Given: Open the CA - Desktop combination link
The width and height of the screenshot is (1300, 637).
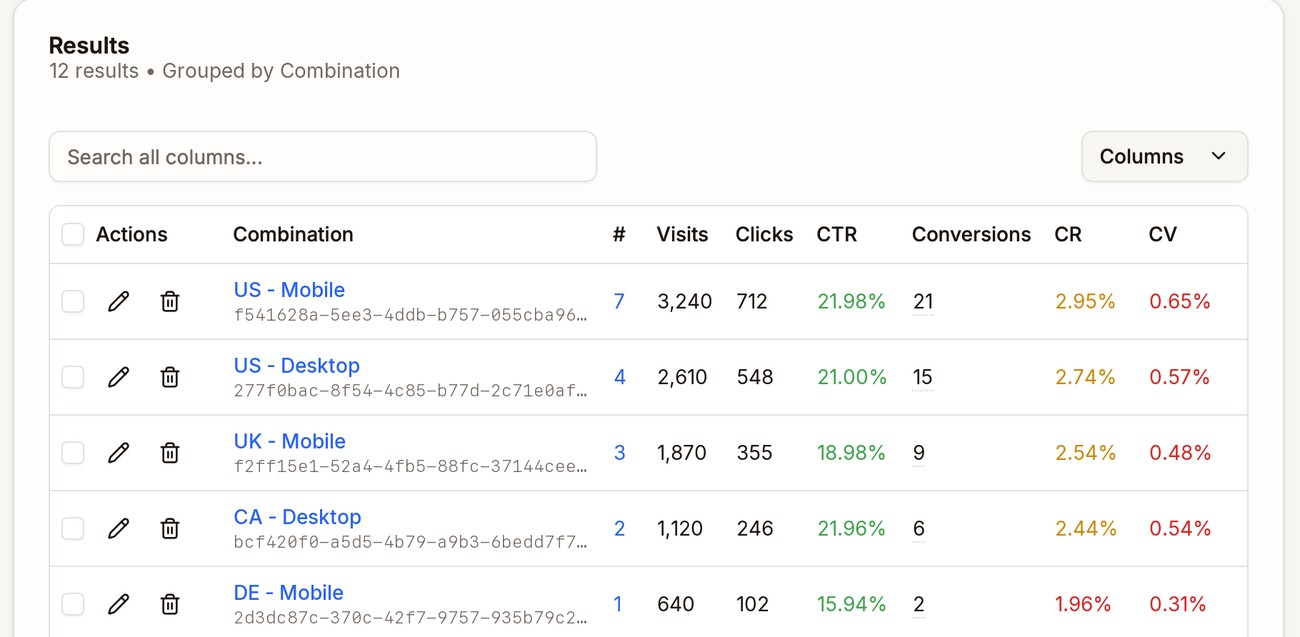Looking at the screenshot, I should point(297,517).
